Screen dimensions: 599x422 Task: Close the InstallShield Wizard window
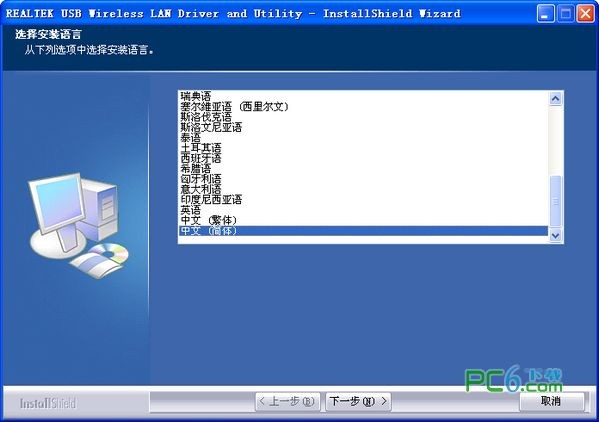(585, 14)
